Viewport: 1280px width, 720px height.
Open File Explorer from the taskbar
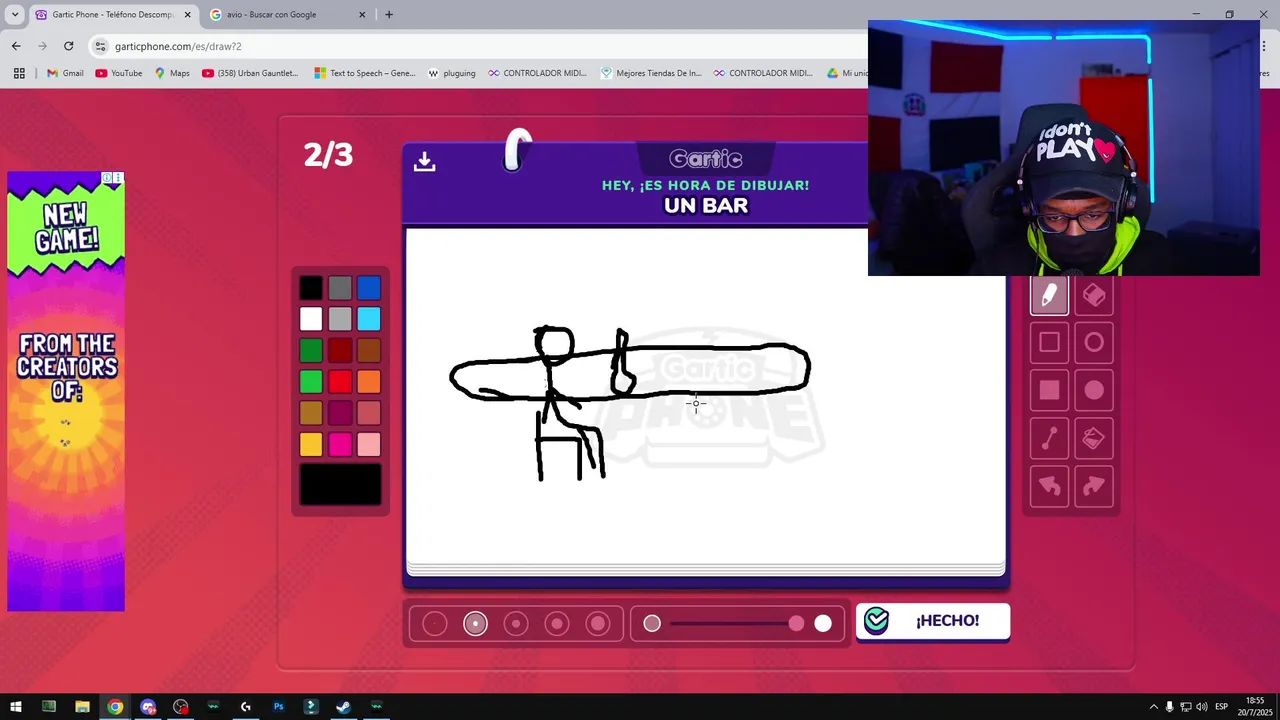click(x=82, y=707)
